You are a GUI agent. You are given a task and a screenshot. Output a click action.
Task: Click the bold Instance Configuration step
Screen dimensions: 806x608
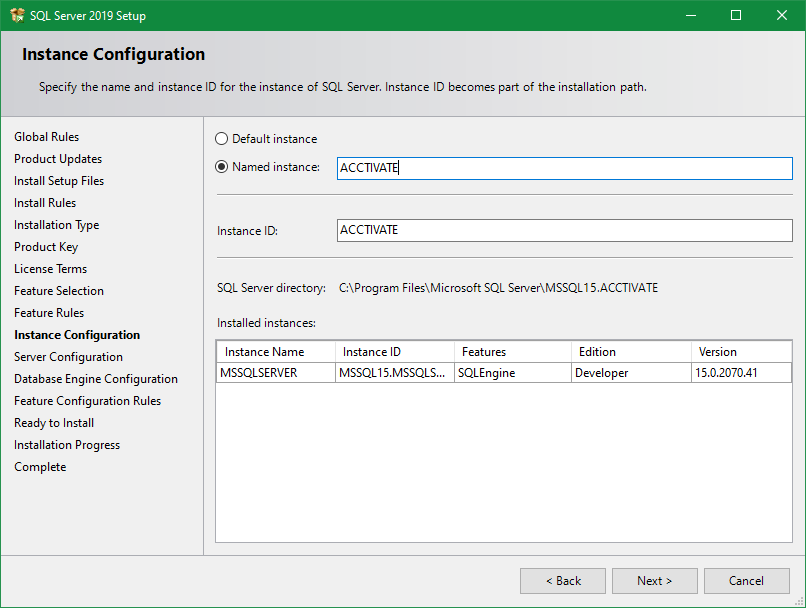[77, 335]
